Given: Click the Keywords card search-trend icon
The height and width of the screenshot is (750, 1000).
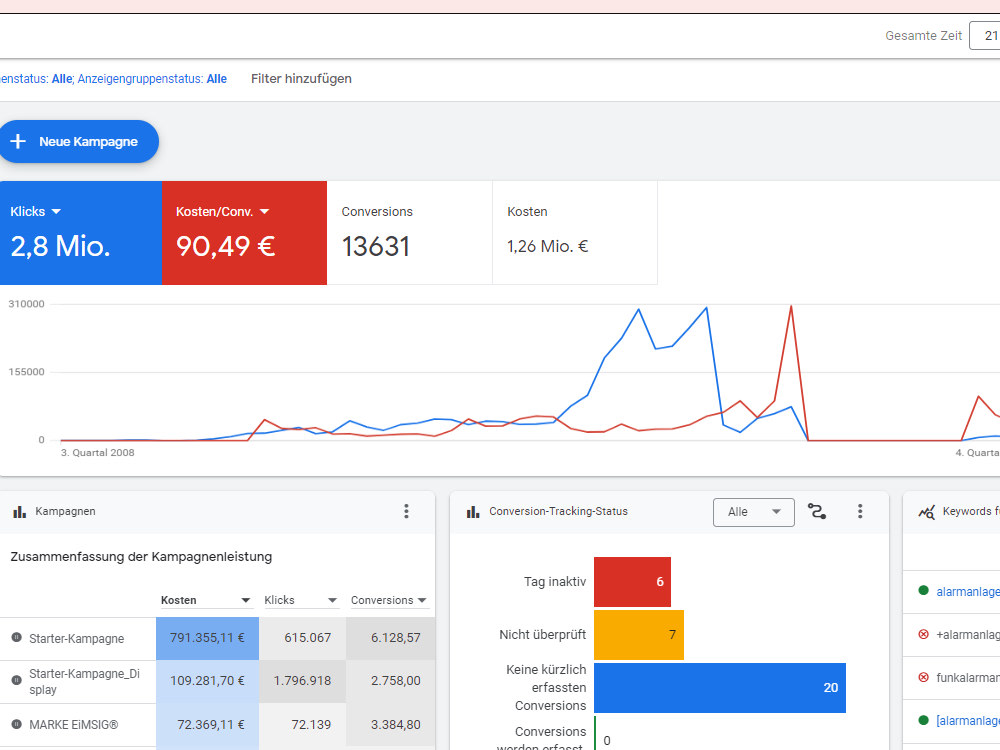Looking at the screenshot, I should [927, 511].
